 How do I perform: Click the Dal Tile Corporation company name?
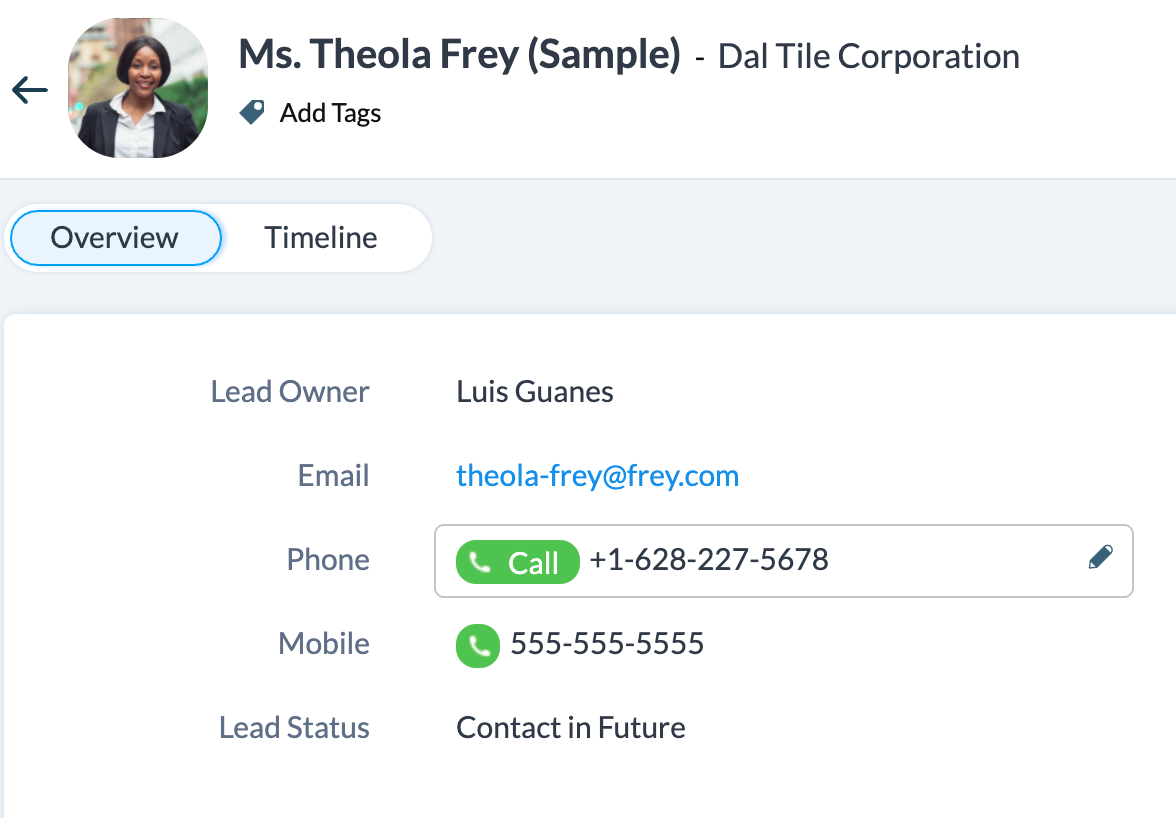pyautogui.click(x=868, y=57)
